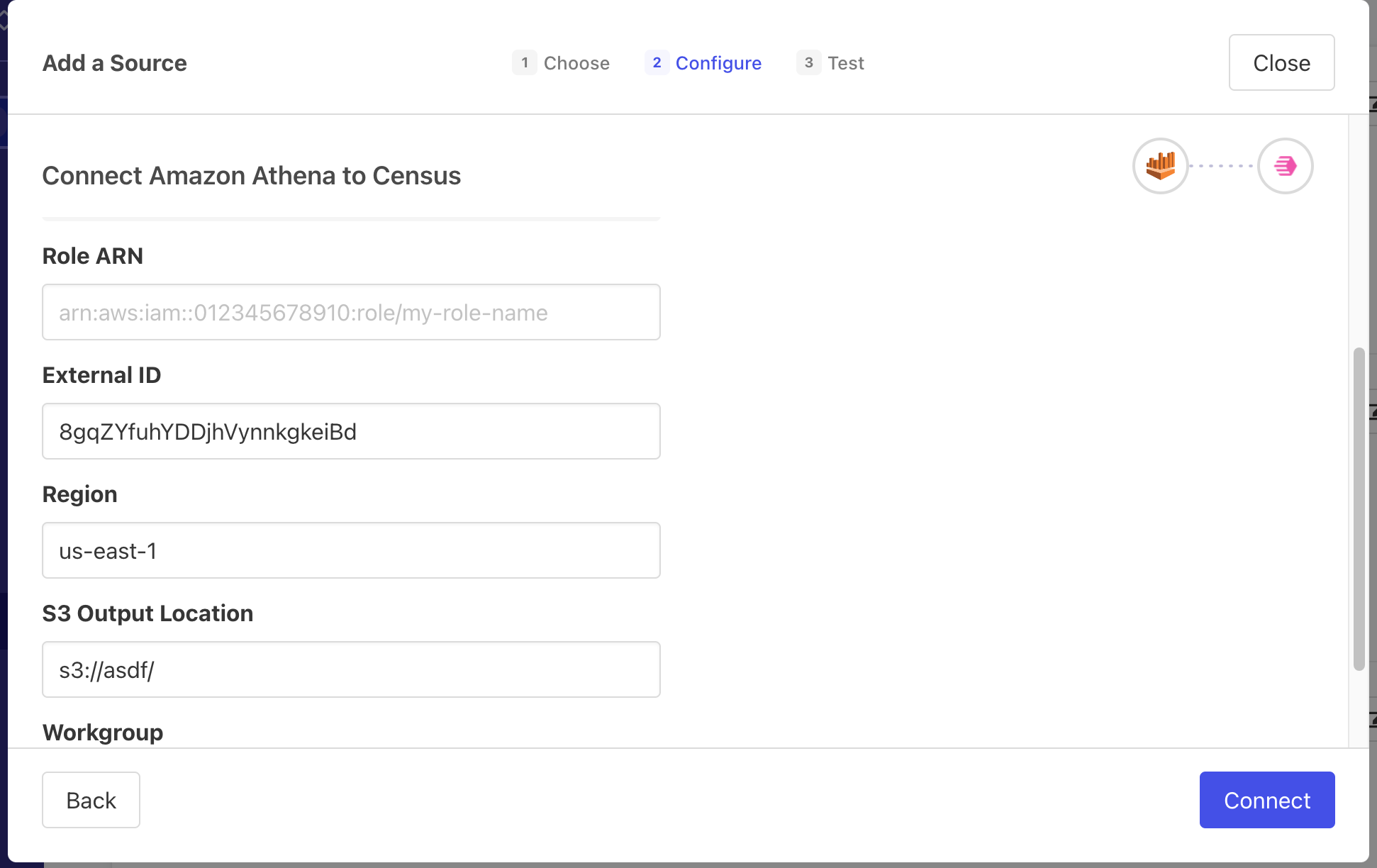This screenshot has height=868, width=1377.
Task: Click the number 3 step badge
Action: click(x=808, y=62)
